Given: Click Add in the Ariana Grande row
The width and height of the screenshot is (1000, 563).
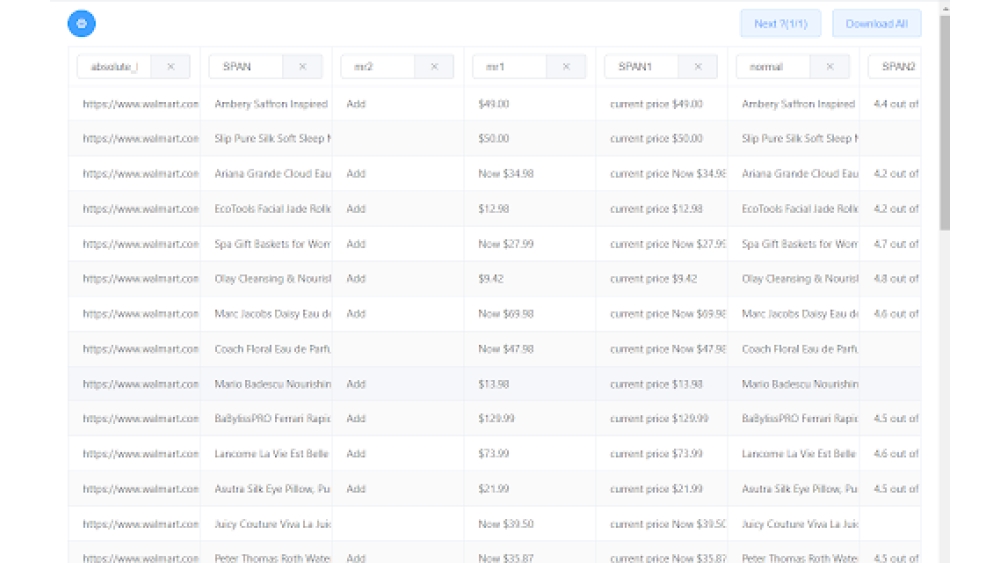Looking at the screenshot, I should [x=356, y=173].
